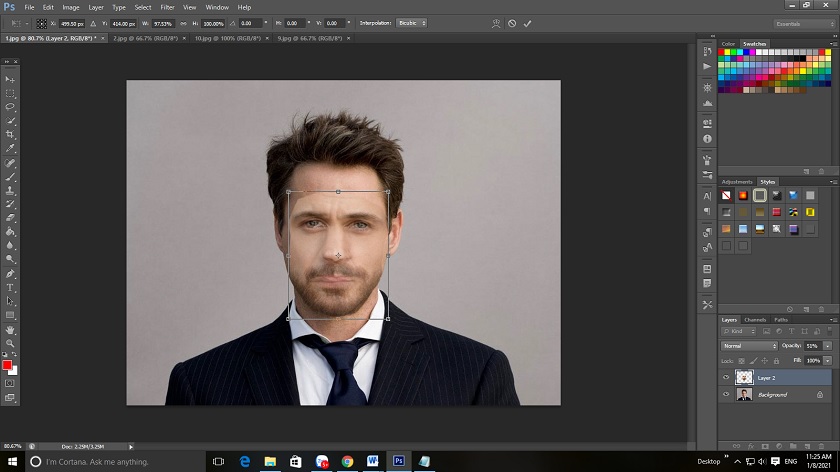Select the Rectangular Marquee tool
The image size is (840, 472).
[10, 93]
